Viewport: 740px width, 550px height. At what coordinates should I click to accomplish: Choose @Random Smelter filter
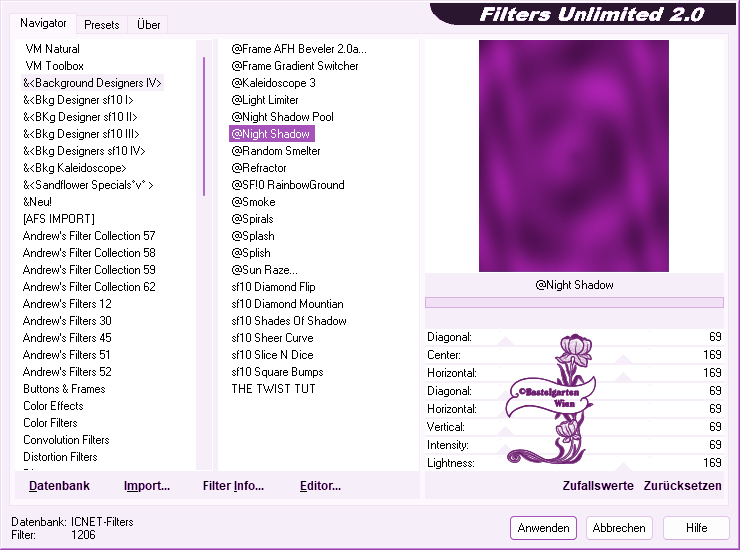[x=276, y=151]
